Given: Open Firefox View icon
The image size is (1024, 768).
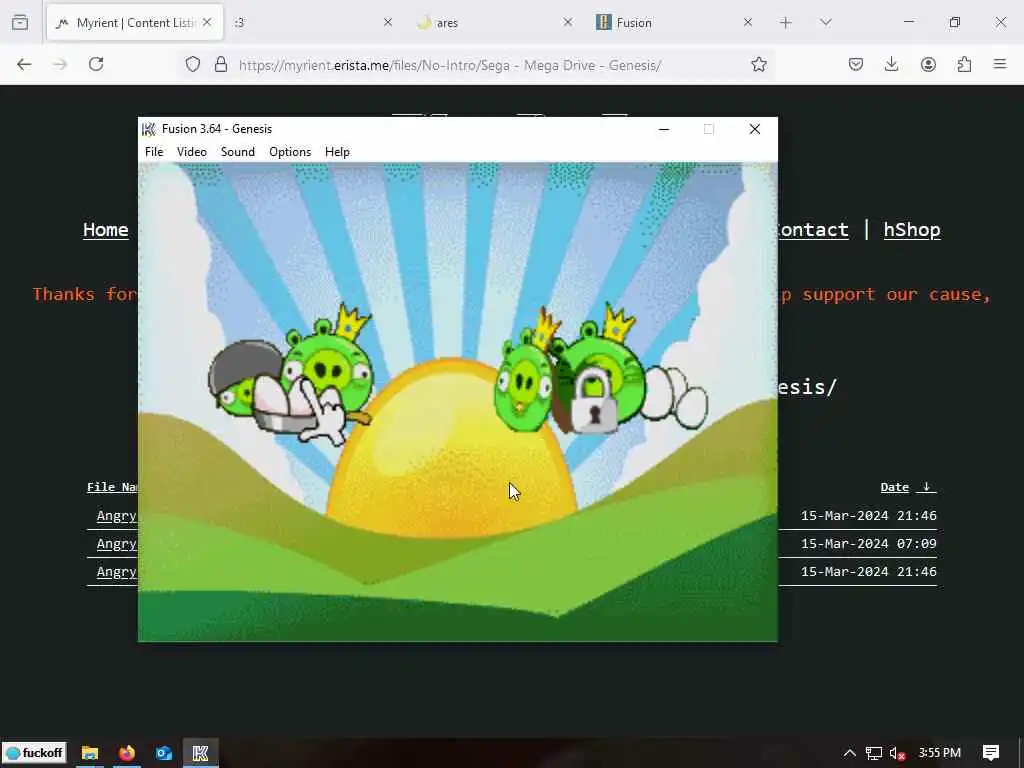Looking at the screenshot, I should (20, 22).
